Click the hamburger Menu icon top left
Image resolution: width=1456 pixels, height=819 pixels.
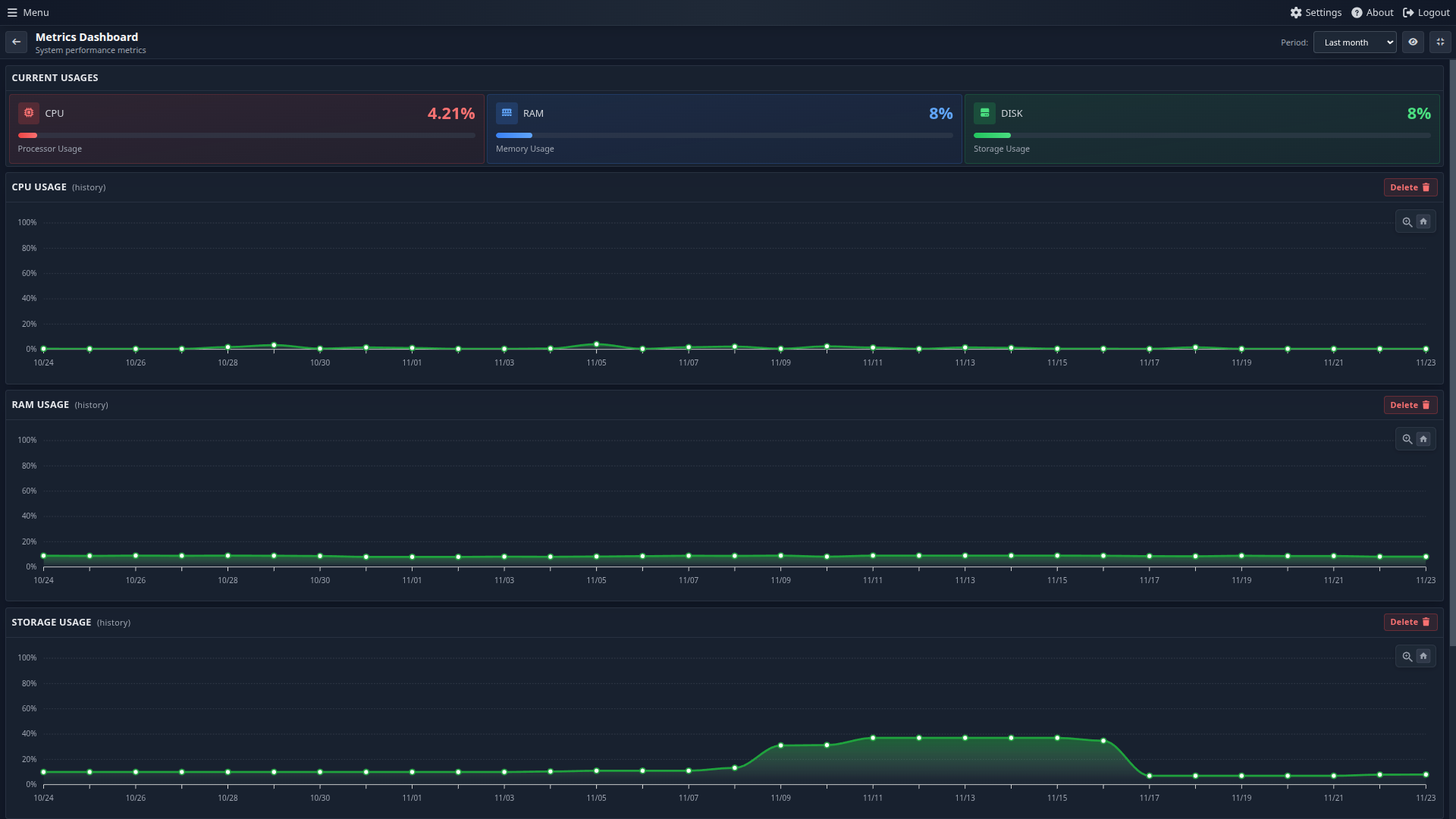point(13,12)
